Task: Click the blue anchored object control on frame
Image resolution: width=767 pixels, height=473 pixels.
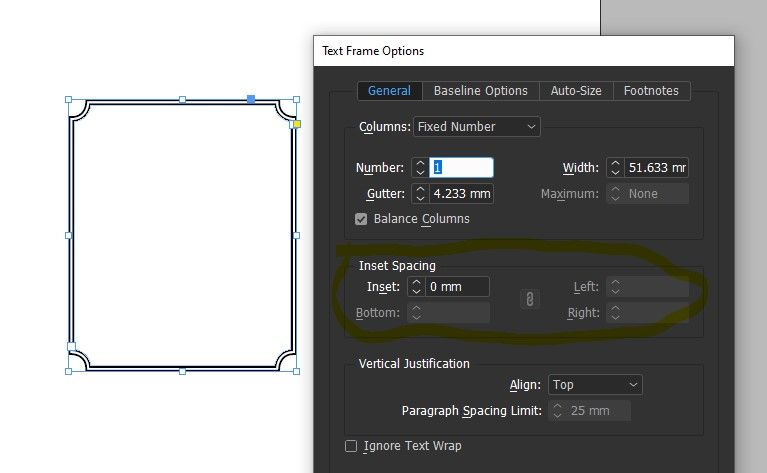Action: click(251, 99)
